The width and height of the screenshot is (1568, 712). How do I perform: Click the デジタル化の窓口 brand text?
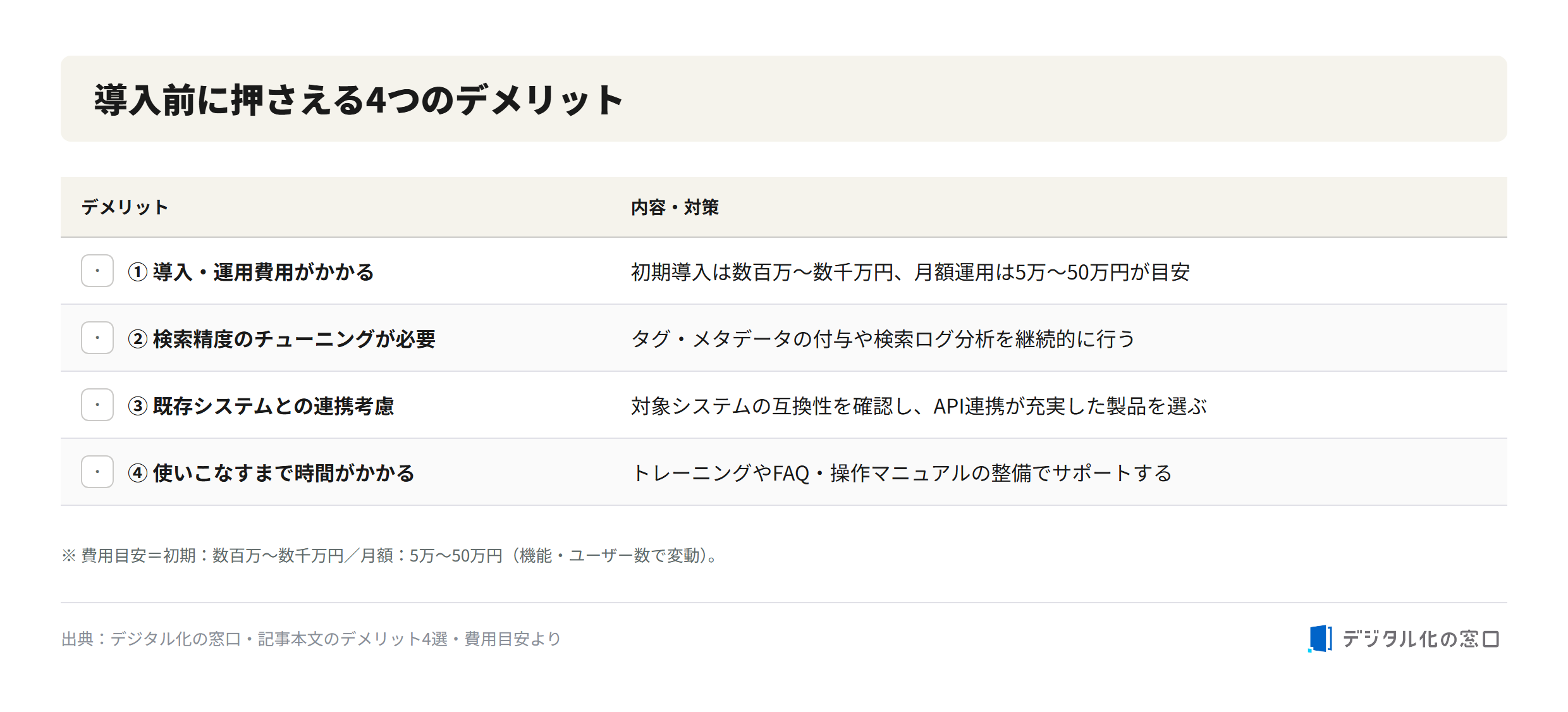(x=1421, y=639)
